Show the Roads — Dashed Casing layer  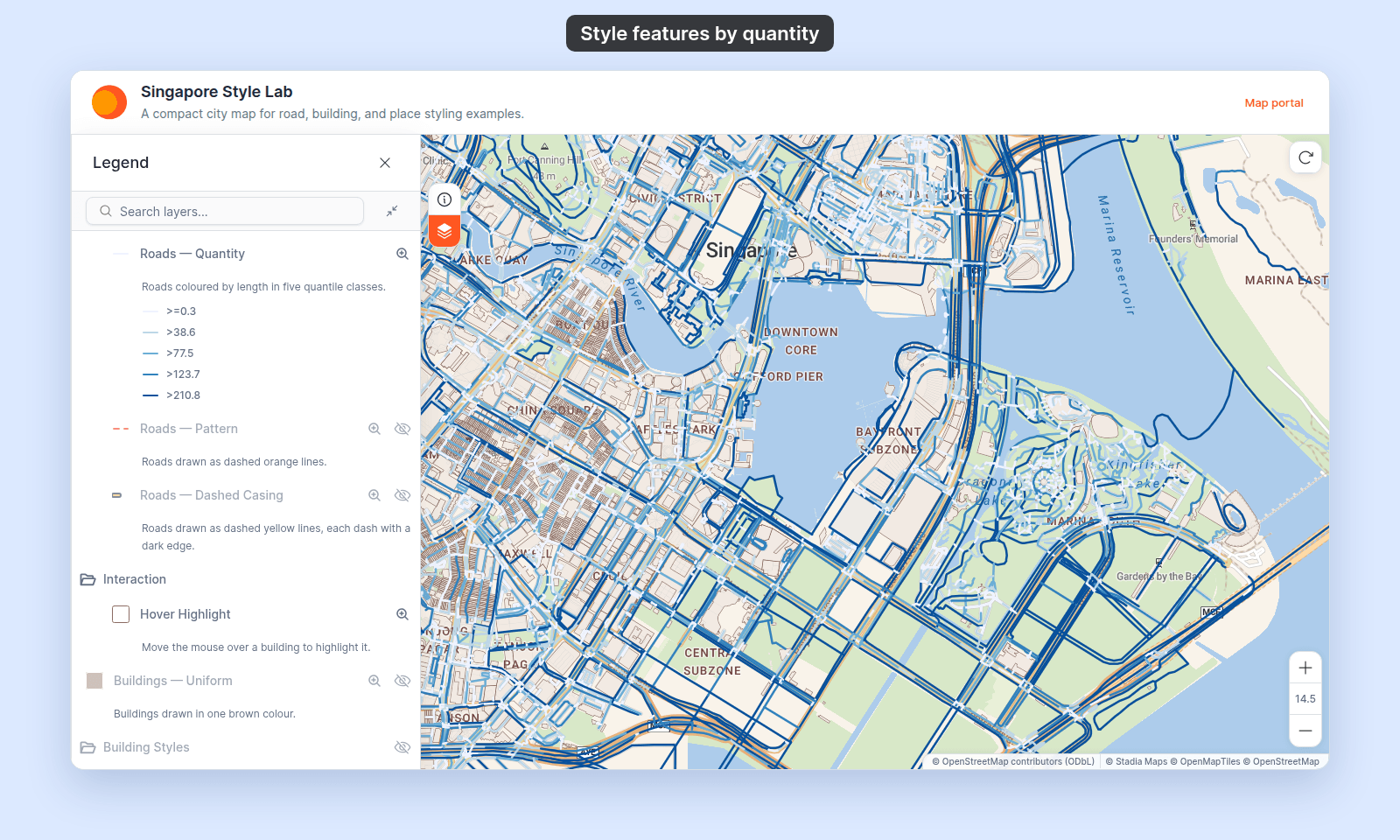click(x=402, y=495)
